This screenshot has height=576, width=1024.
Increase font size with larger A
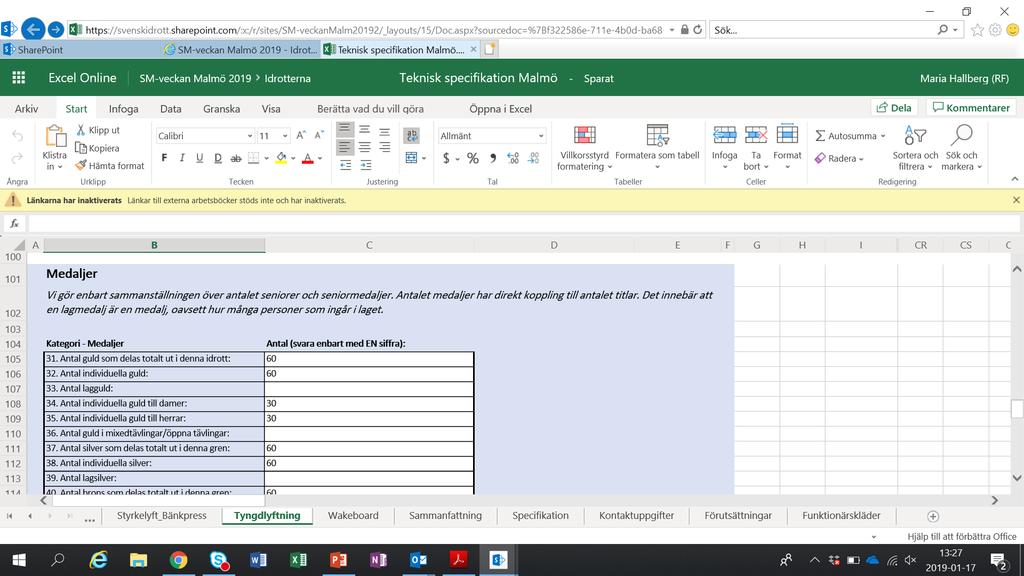(301, 135)
